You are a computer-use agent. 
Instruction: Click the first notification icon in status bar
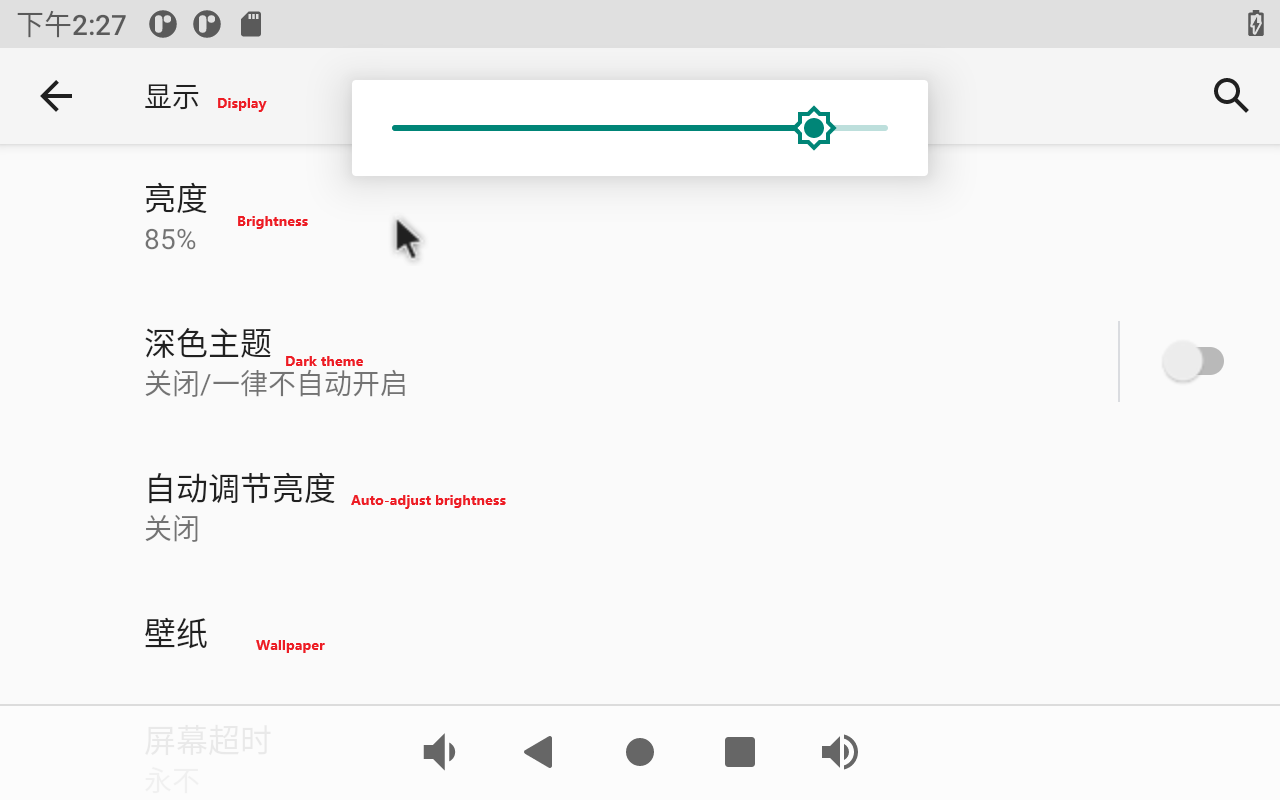click(x=163, y=24)
